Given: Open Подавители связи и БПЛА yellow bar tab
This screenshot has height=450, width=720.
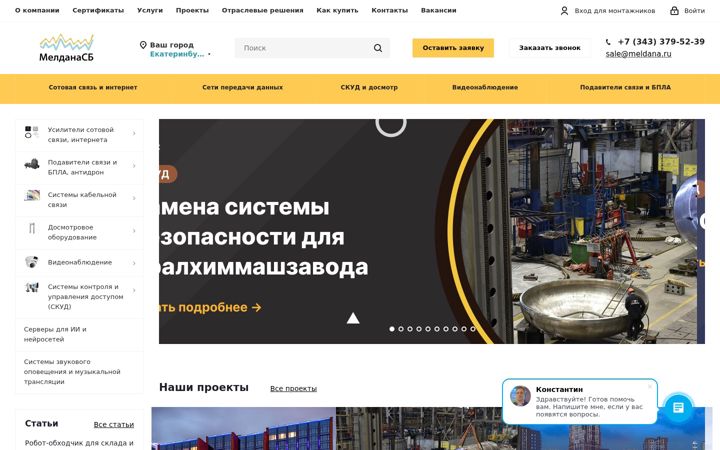Looking at the screenshot, I should tap(625, 87).
